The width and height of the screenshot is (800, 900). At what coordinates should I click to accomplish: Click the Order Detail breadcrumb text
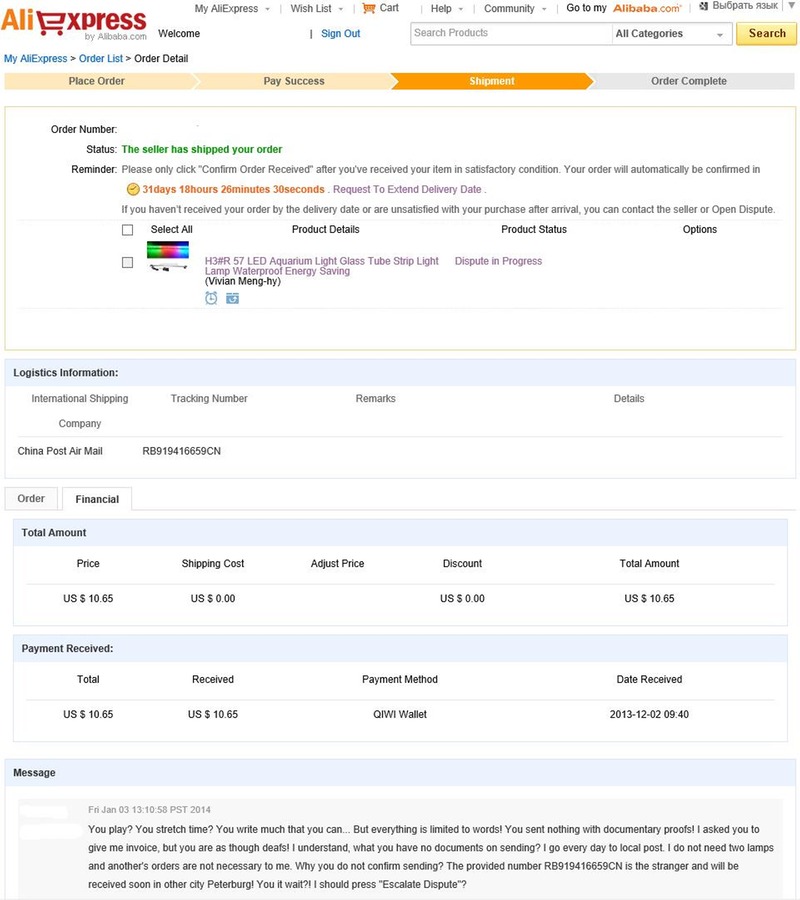161,59
